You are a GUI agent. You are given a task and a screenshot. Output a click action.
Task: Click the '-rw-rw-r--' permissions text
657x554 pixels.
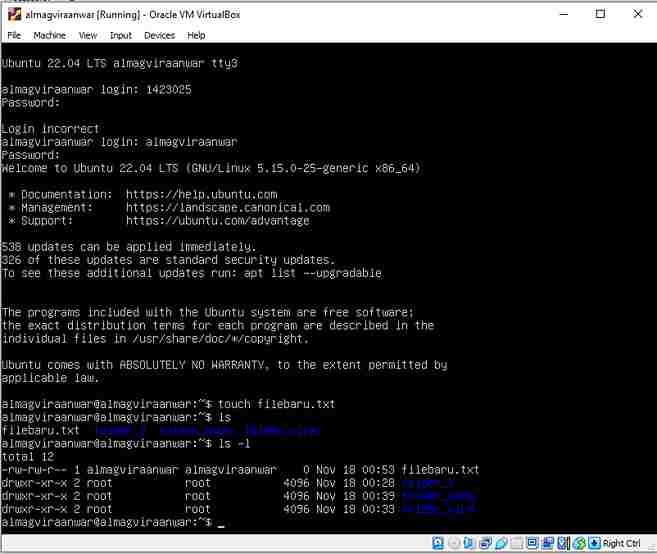(x=34, y=470)
